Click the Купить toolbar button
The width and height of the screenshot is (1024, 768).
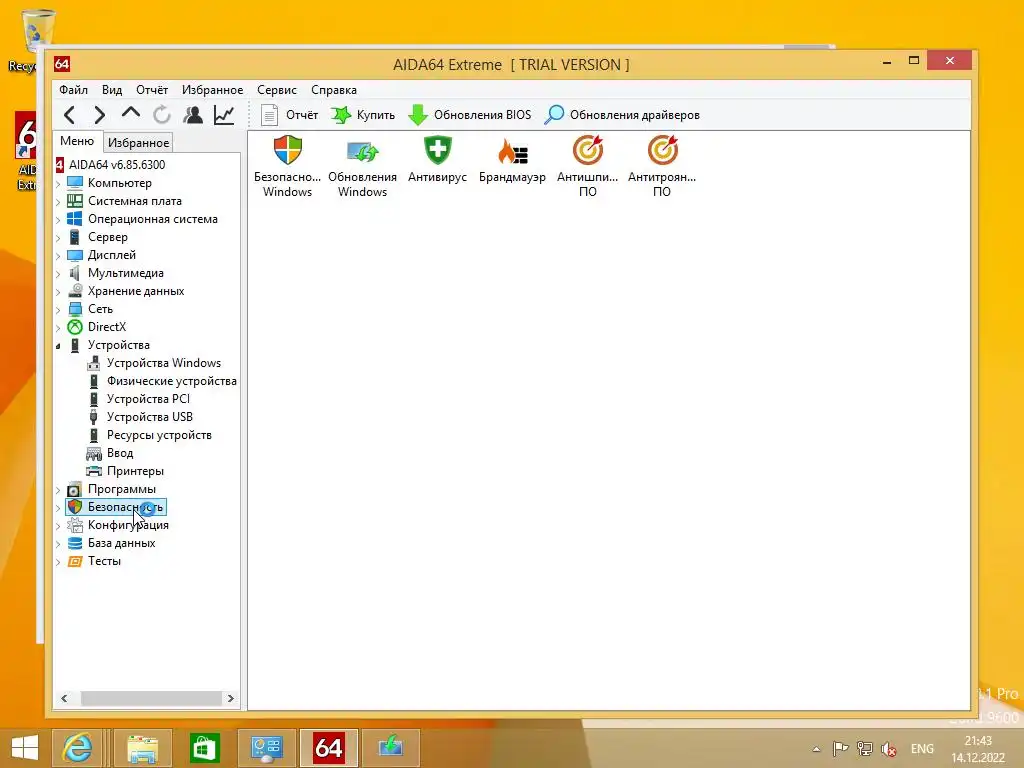tap(362, 115)
